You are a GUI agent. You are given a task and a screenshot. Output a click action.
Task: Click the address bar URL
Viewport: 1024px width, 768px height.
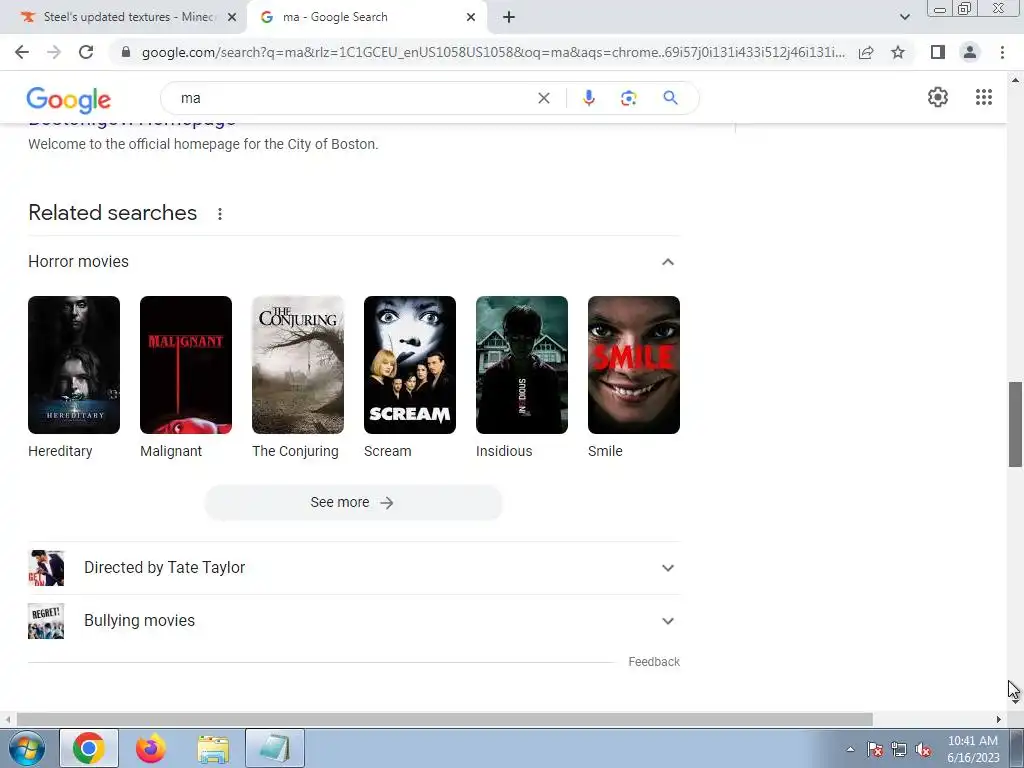coord(493,52)
